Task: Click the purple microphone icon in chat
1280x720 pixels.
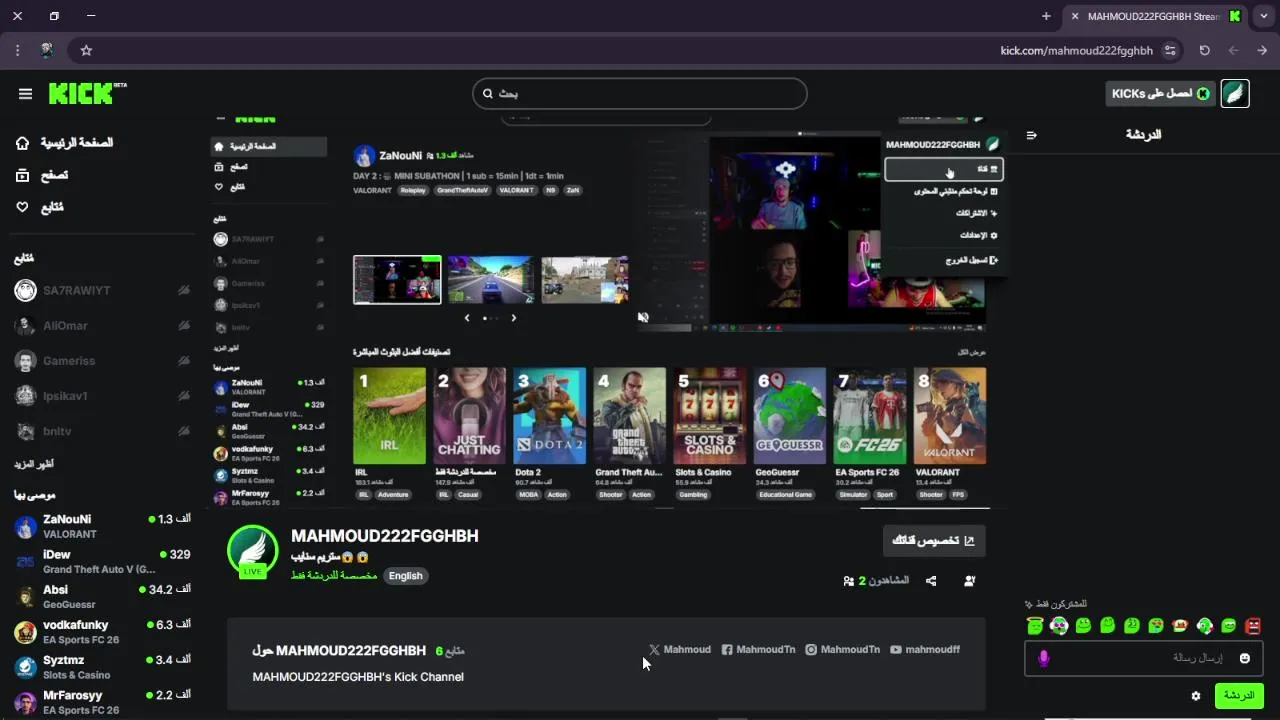Action: tap(1044, 658)
